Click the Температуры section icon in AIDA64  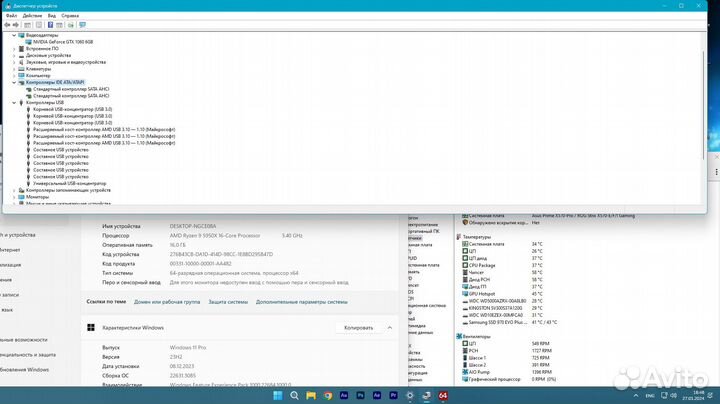tap(459, 237)
